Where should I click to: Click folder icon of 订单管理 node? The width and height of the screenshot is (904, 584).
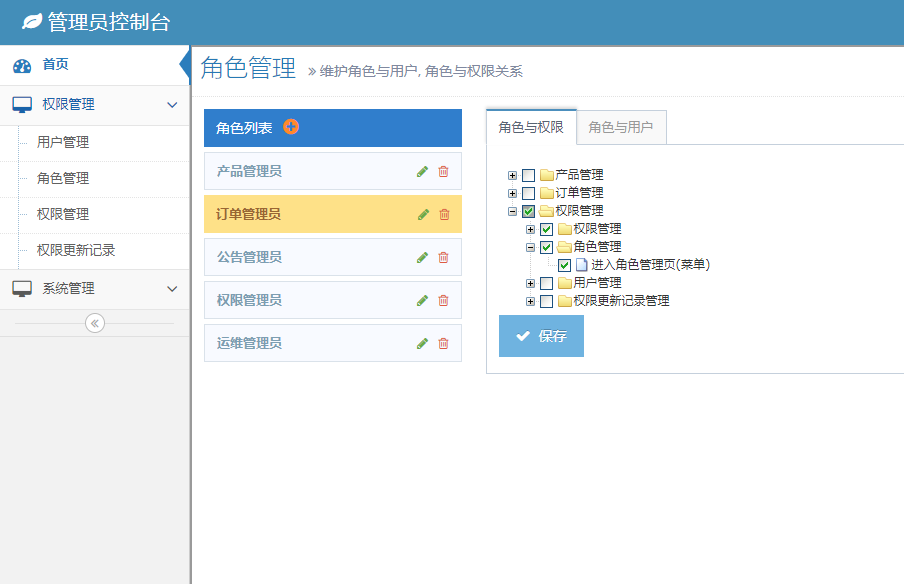[547, 193]
